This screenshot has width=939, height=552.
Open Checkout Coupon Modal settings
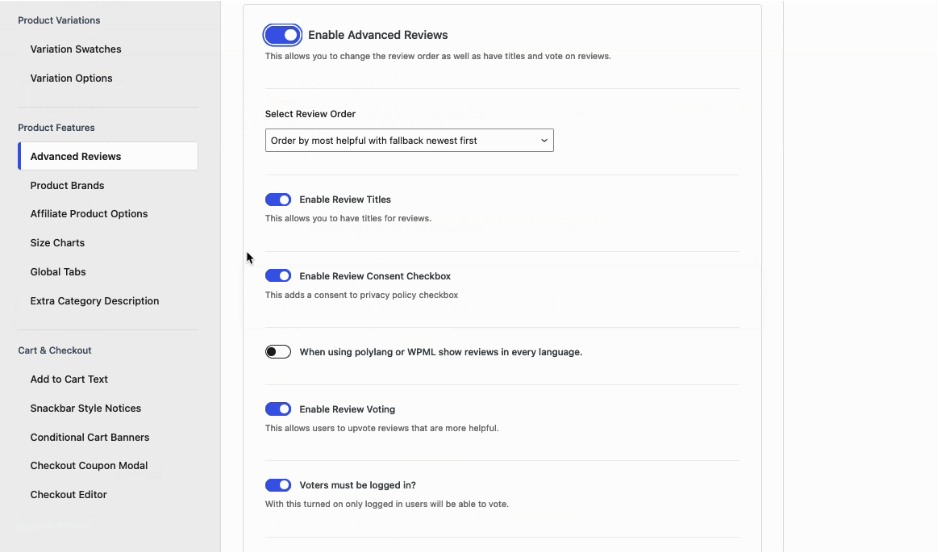tap(89, 466)
